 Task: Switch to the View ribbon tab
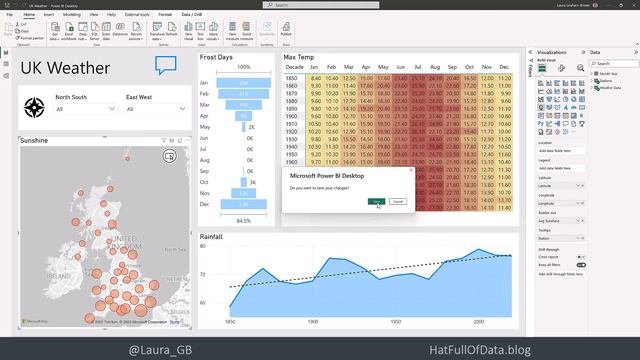[x=93, y=15]
